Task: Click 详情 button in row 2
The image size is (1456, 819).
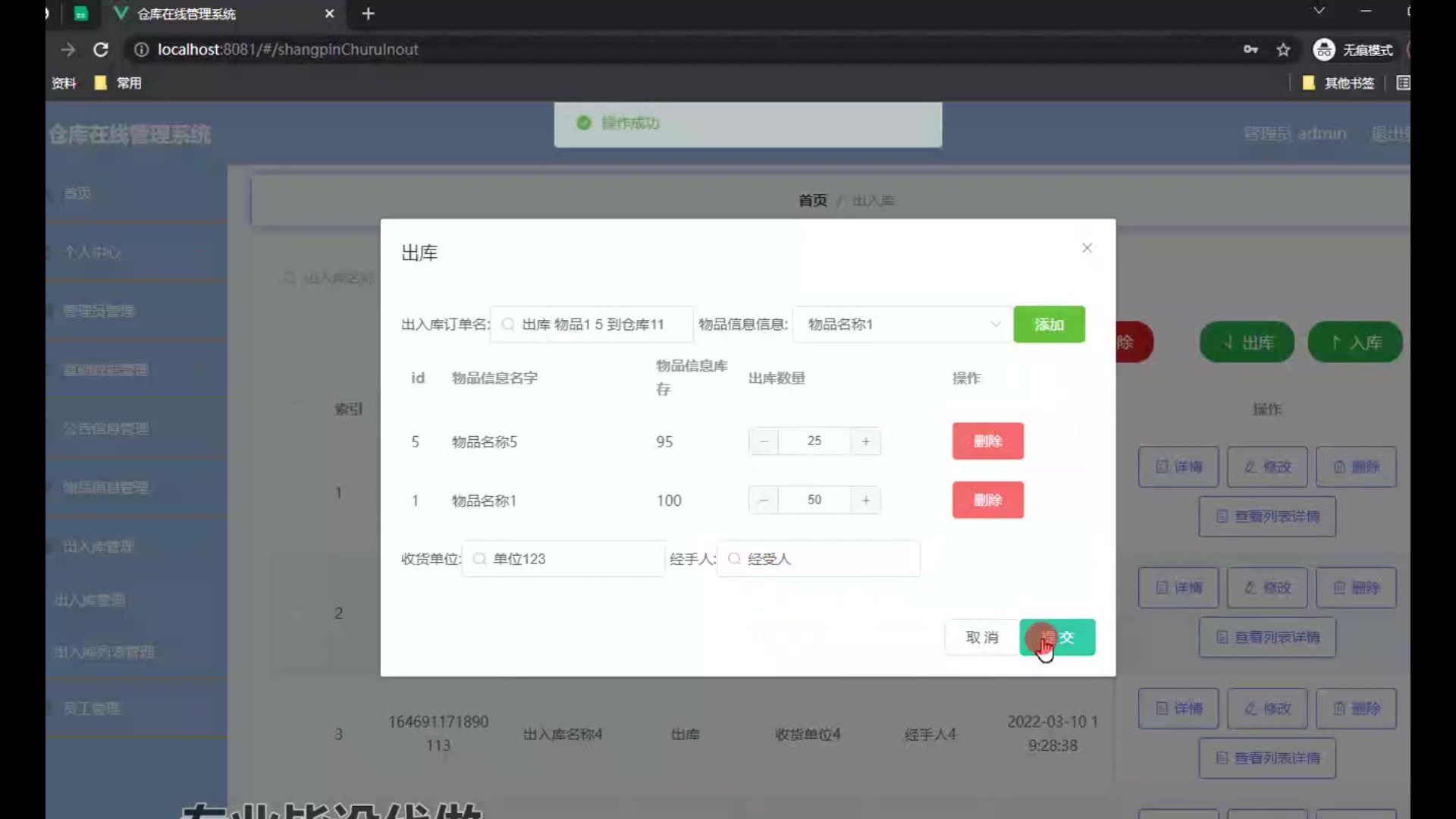Action: pos(1178,588)
